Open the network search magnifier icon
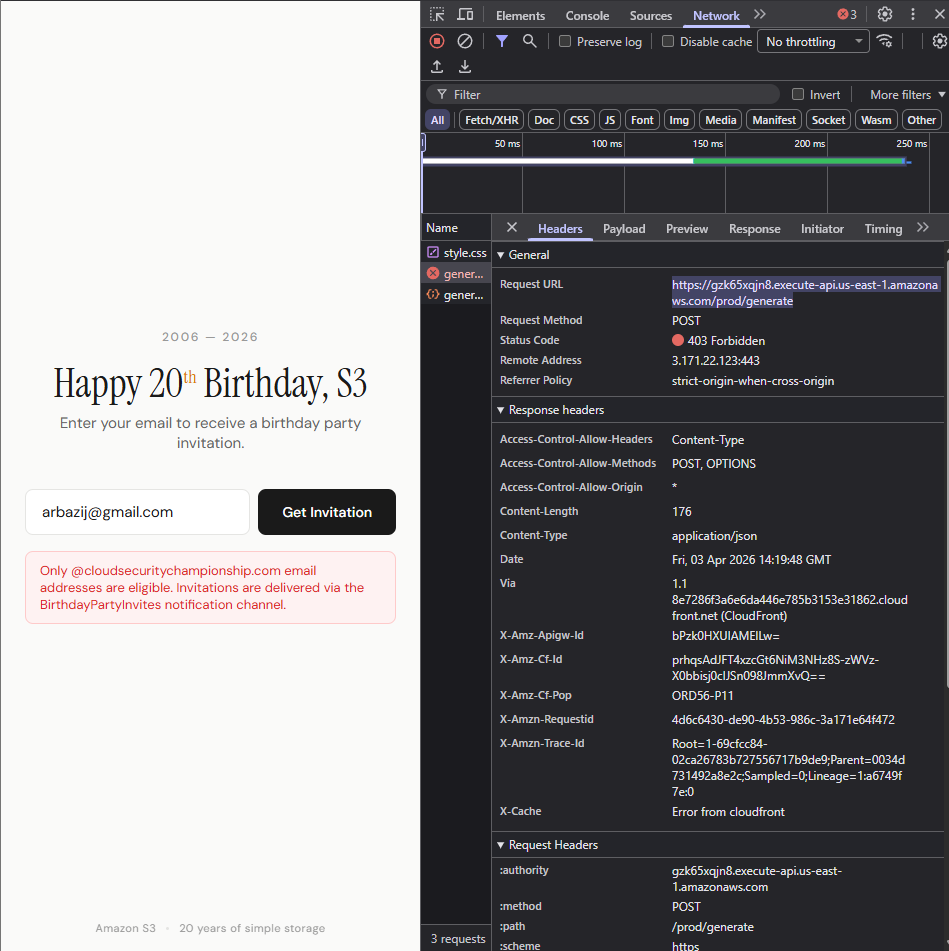949x951 pixels. point(530,41)
